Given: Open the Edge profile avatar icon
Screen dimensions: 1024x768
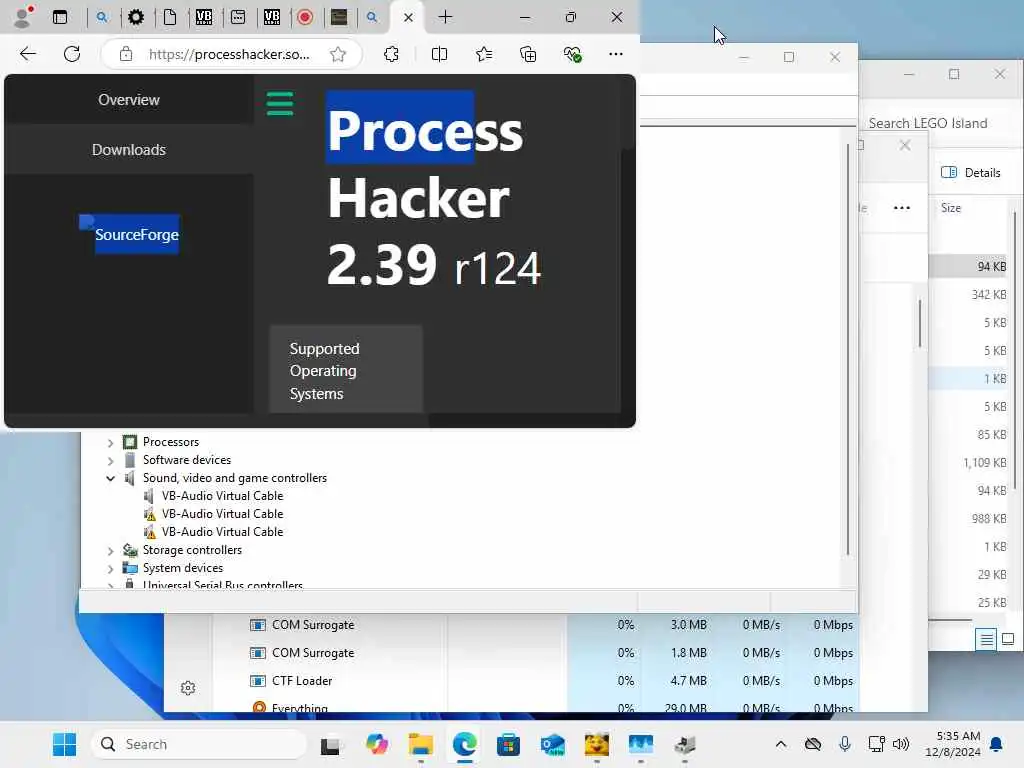Looking at the screenshot, I should tap(24, 17).
